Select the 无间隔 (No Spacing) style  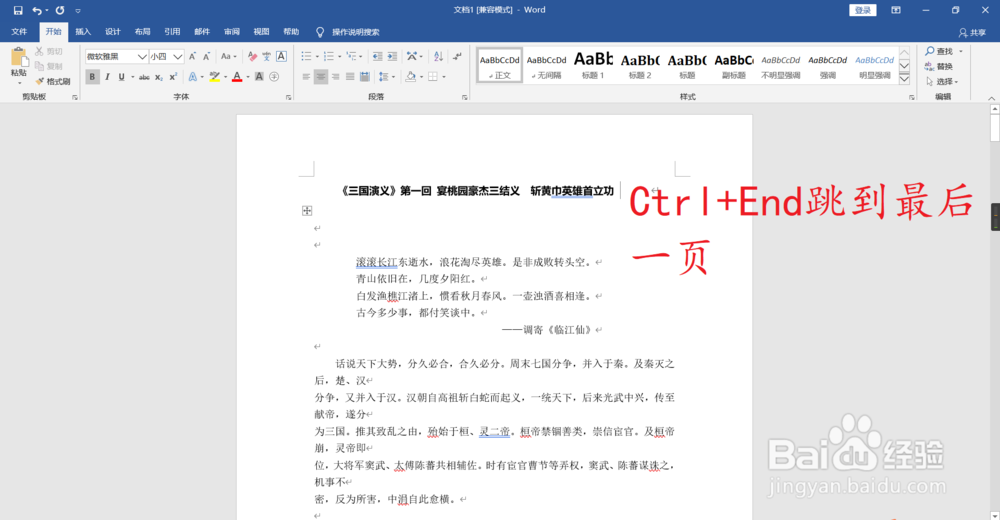(547, 65)
